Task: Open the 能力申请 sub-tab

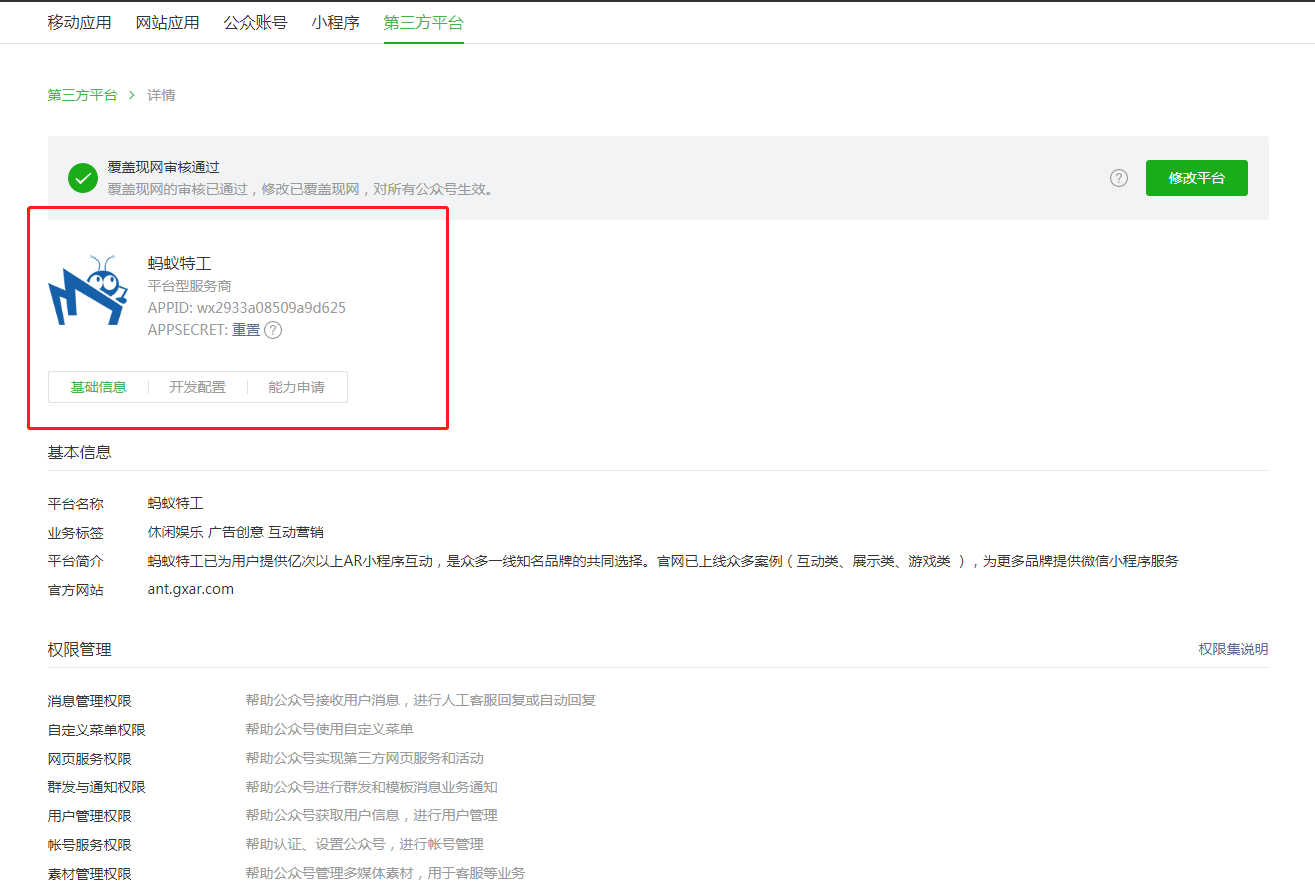Action: pyautogui.click(x=296, y=387)
